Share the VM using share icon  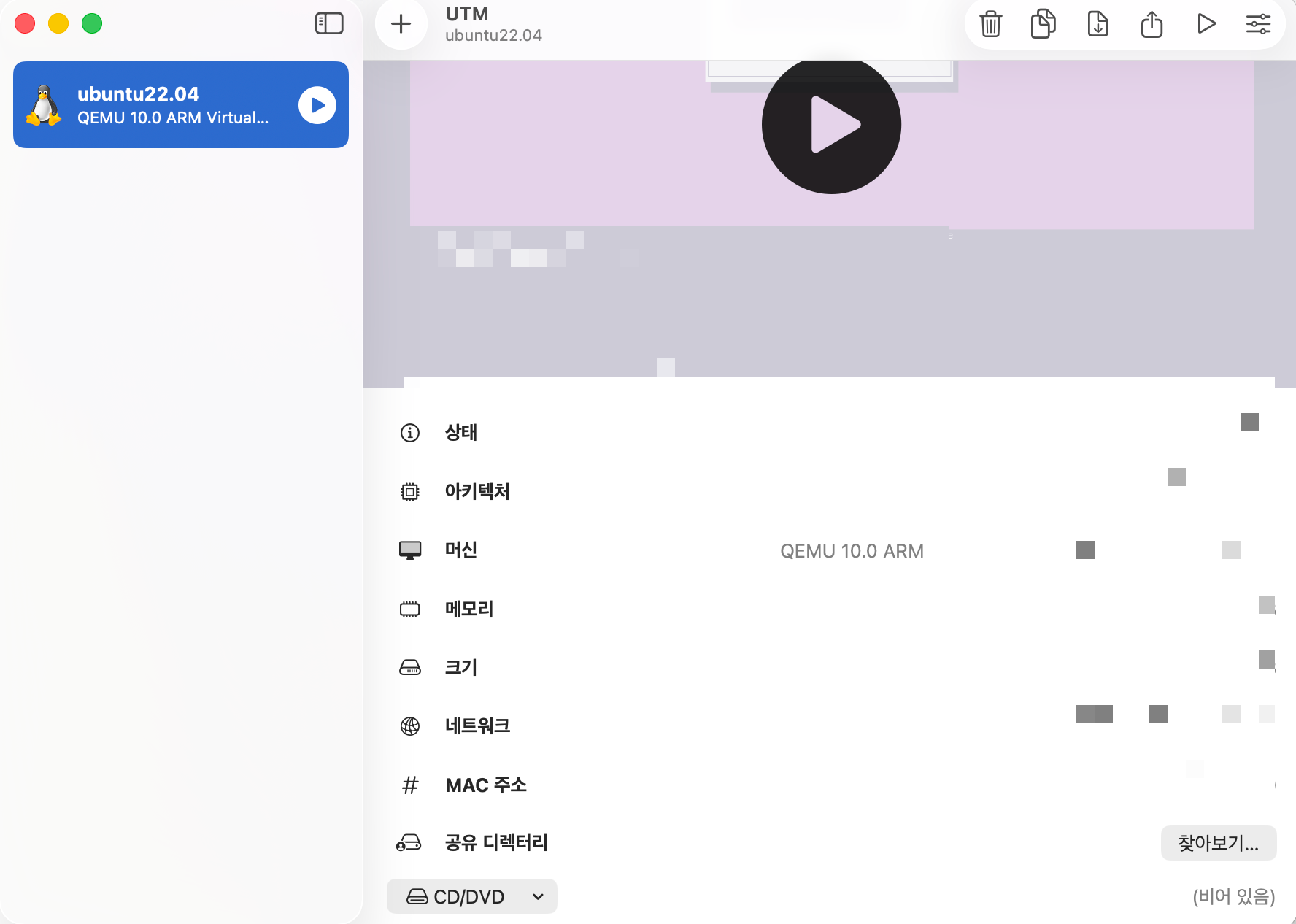pos(1152,24)
